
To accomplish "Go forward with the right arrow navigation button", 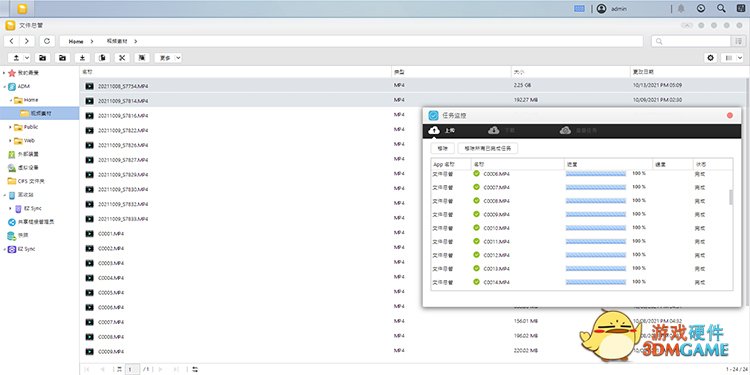I will (27, 41).
